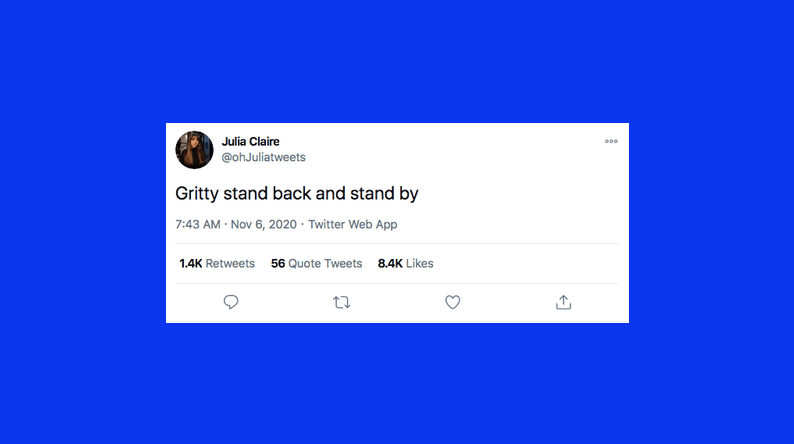Click the Nov 6, 2020 date

tap(264, 224)
